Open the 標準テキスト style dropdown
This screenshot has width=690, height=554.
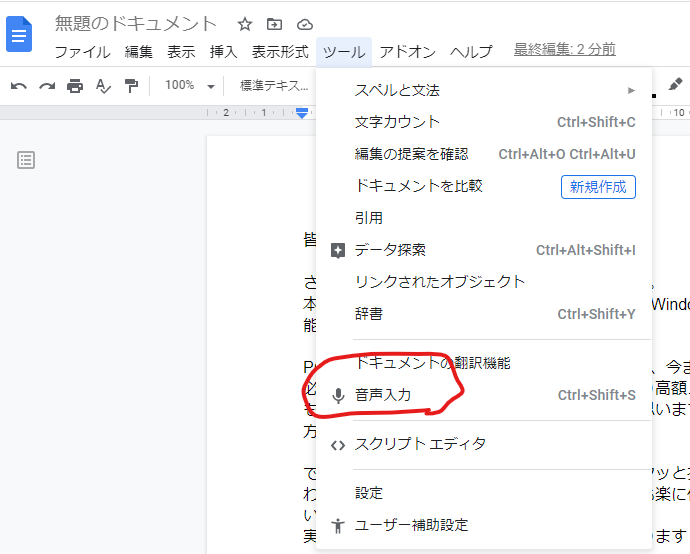tap(274, 86)
